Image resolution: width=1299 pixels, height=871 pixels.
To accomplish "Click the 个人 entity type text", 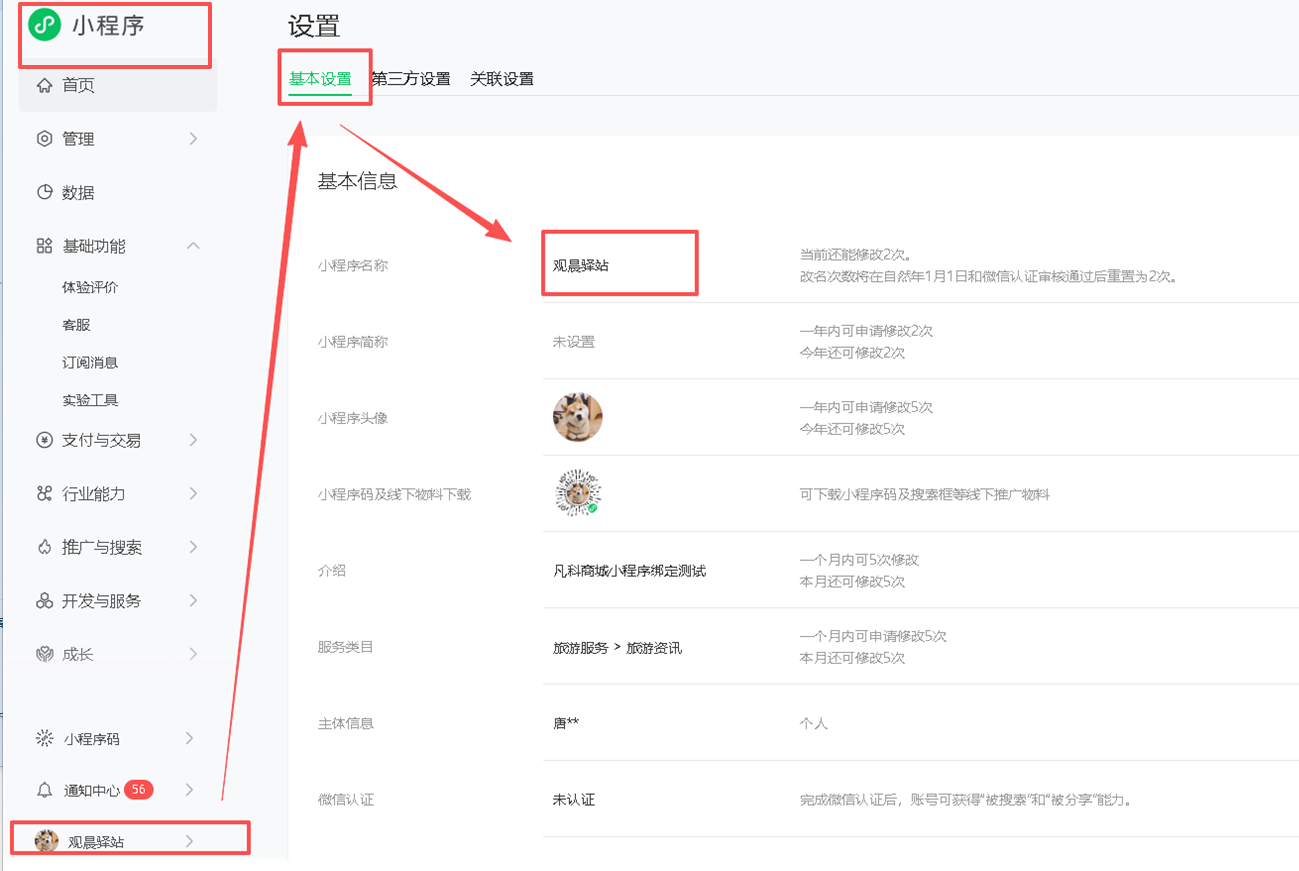I will pyautogui.click(x=814, y=723).
